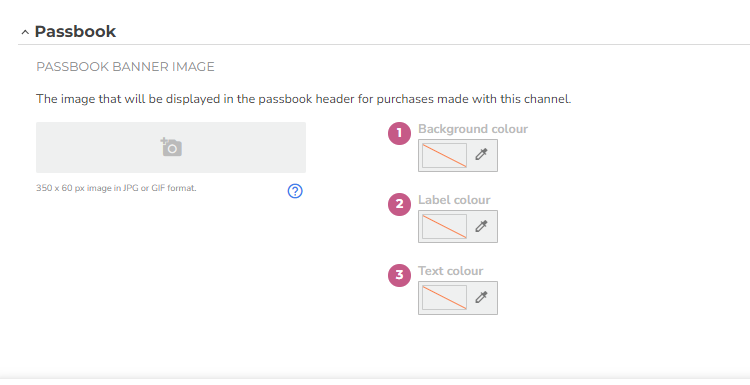Click the add-photo camera icon
Screen dimensions: 750x385
click(x=171, y=147)
